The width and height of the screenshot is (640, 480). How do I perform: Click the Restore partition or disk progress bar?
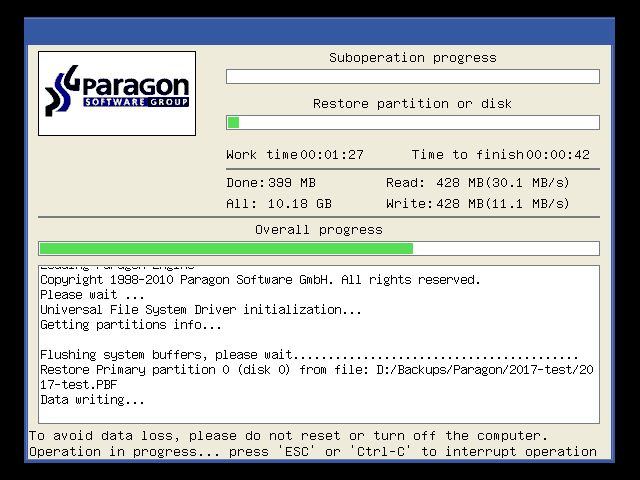point(412,122)
